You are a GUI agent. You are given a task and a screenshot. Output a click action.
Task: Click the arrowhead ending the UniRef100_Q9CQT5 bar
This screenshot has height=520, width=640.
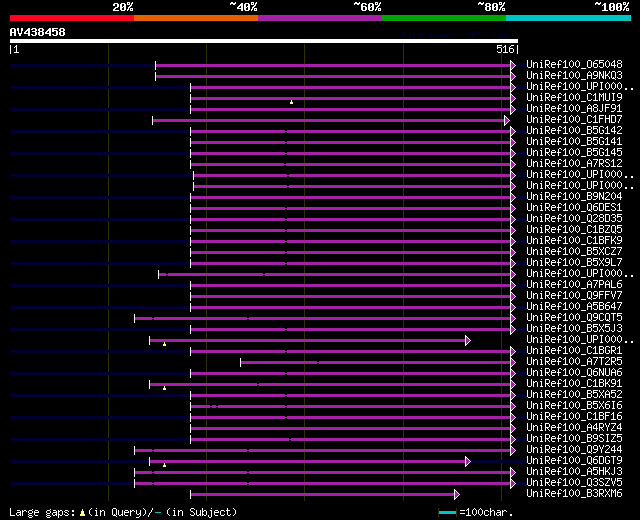[513, 318]
